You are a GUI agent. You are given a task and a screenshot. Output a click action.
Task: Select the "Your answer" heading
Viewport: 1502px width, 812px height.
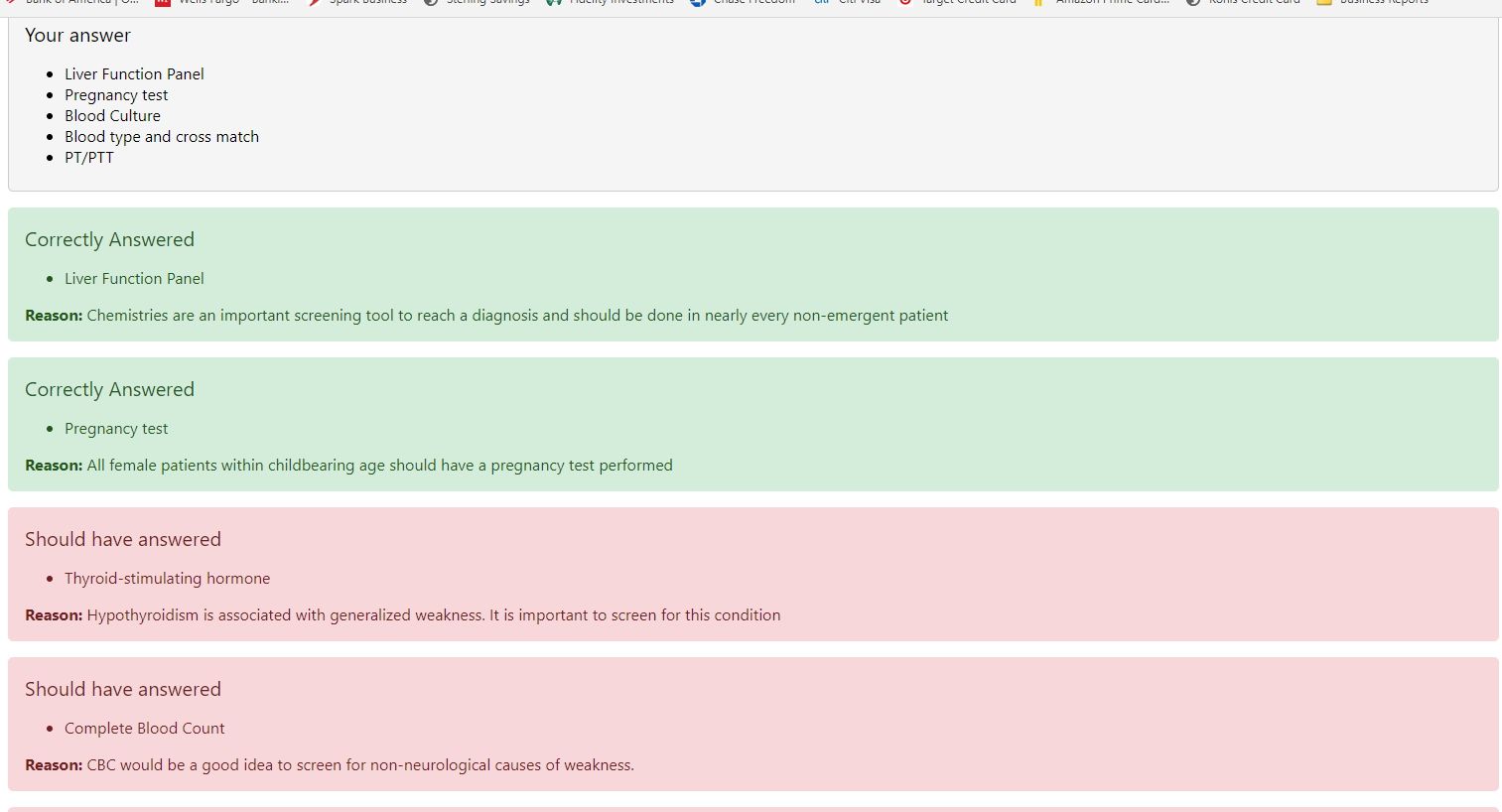pyautogui.click(x=77, y=36)
